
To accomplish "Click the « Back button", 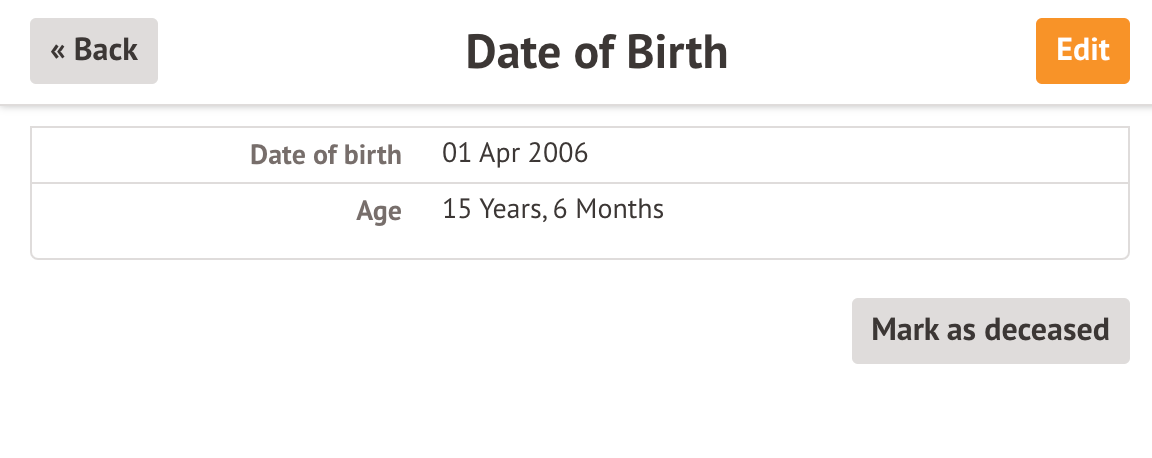I will pyautogui.click(x=94, y=51).
